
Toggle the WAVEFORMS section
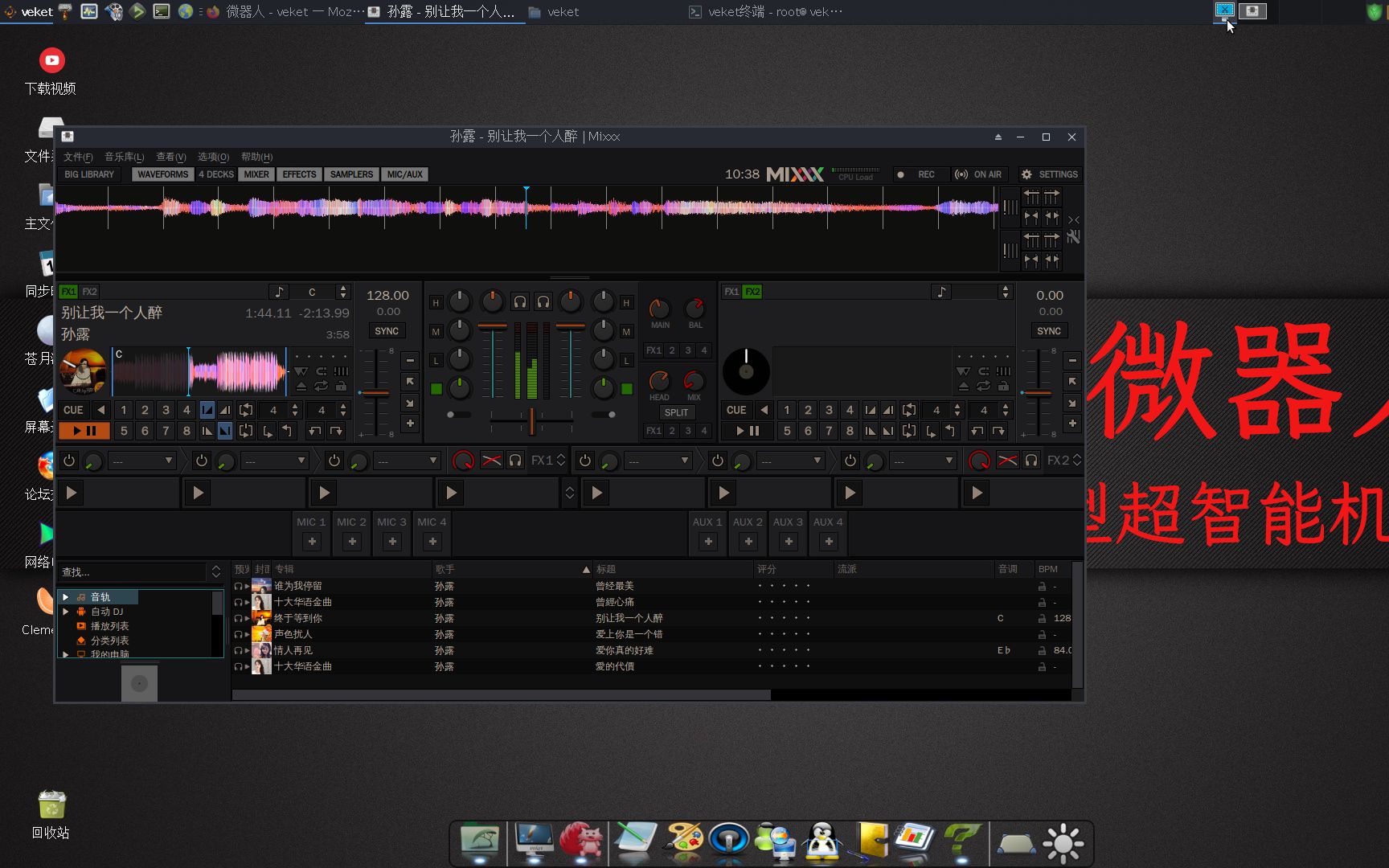tap(162, 174)
